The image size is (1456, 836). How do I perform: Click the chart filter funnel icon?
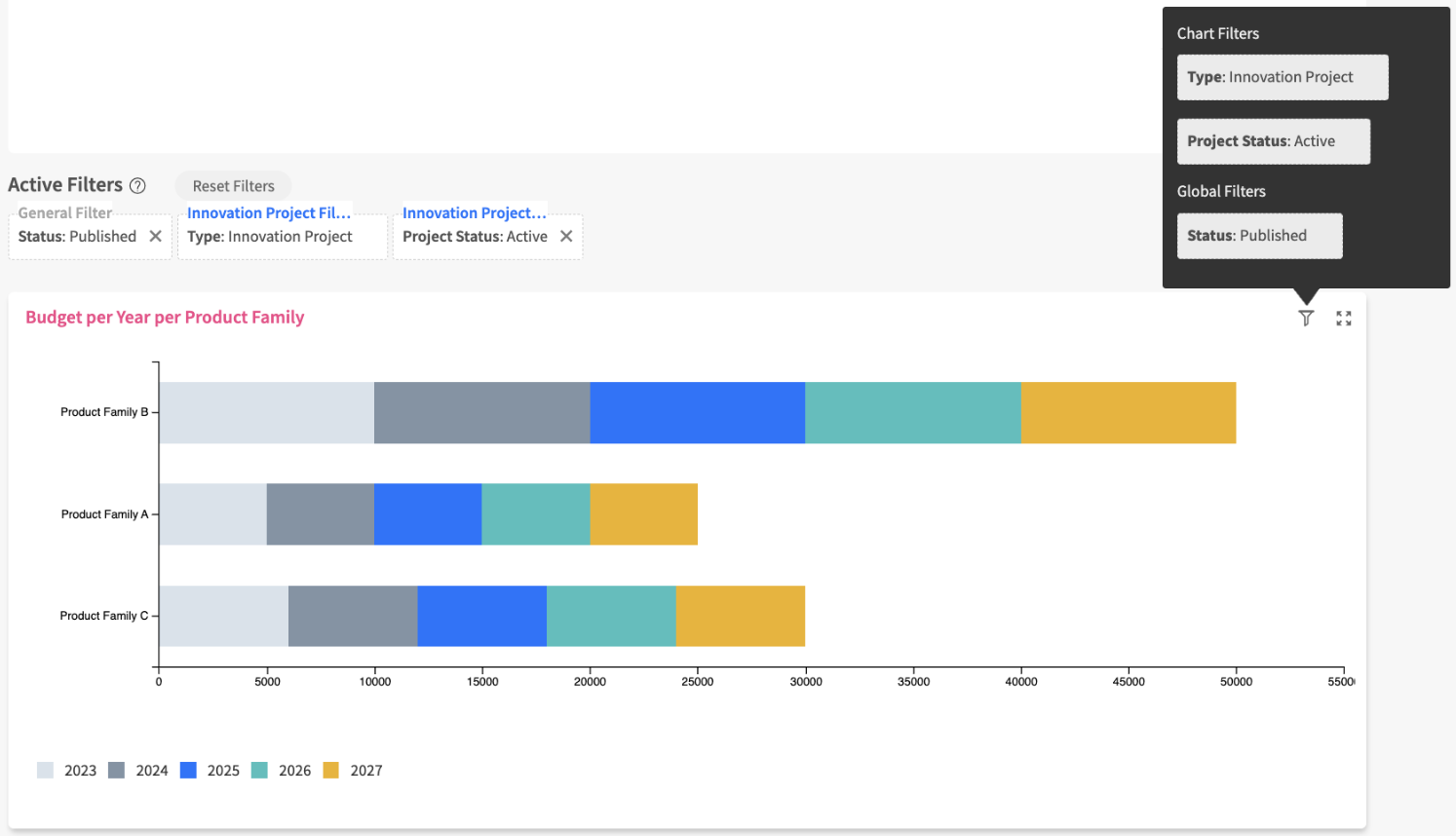[x=1306, y=319]
